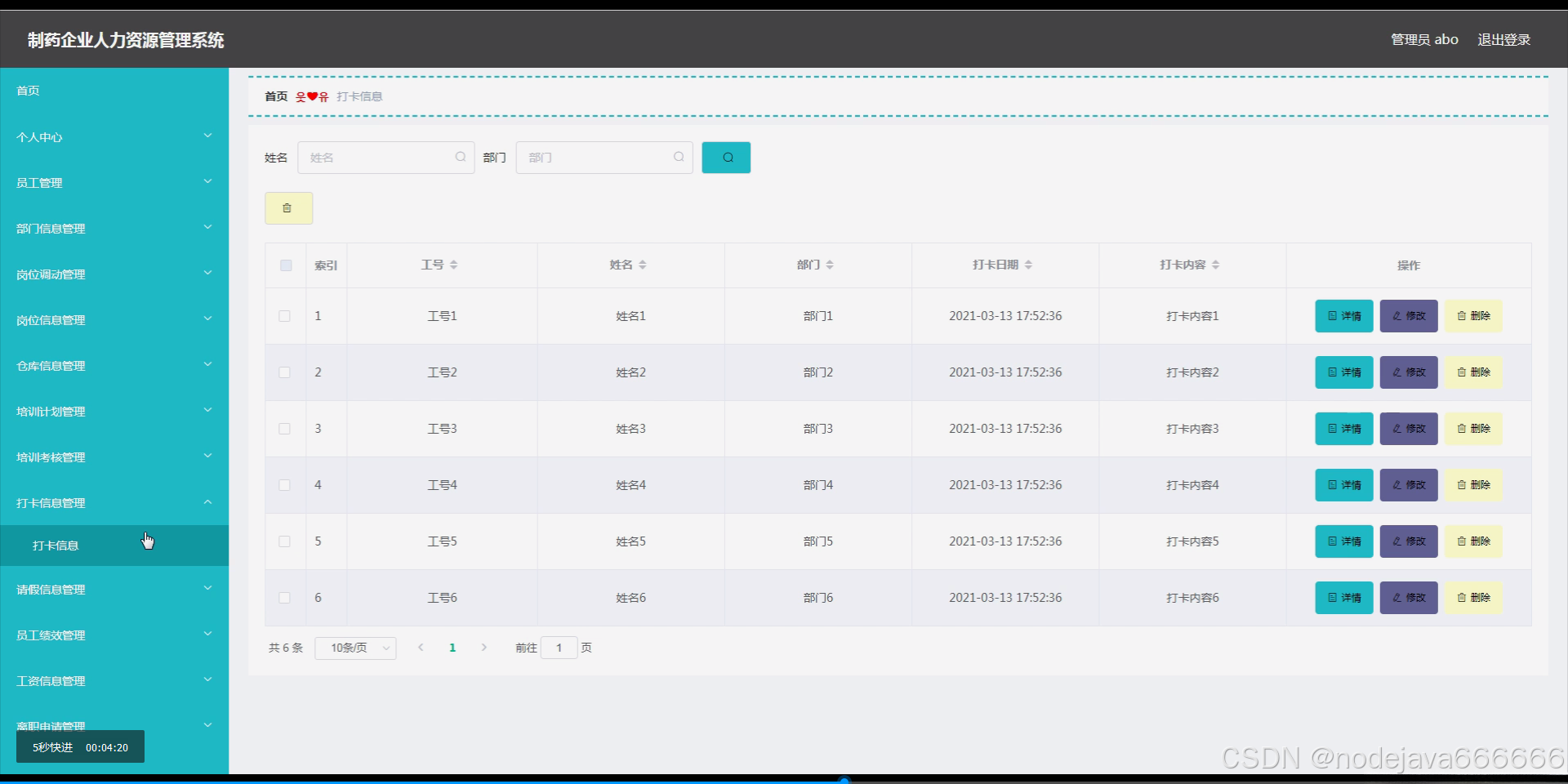Expand 员工管理 sidebar menu

tap(114, 183)
